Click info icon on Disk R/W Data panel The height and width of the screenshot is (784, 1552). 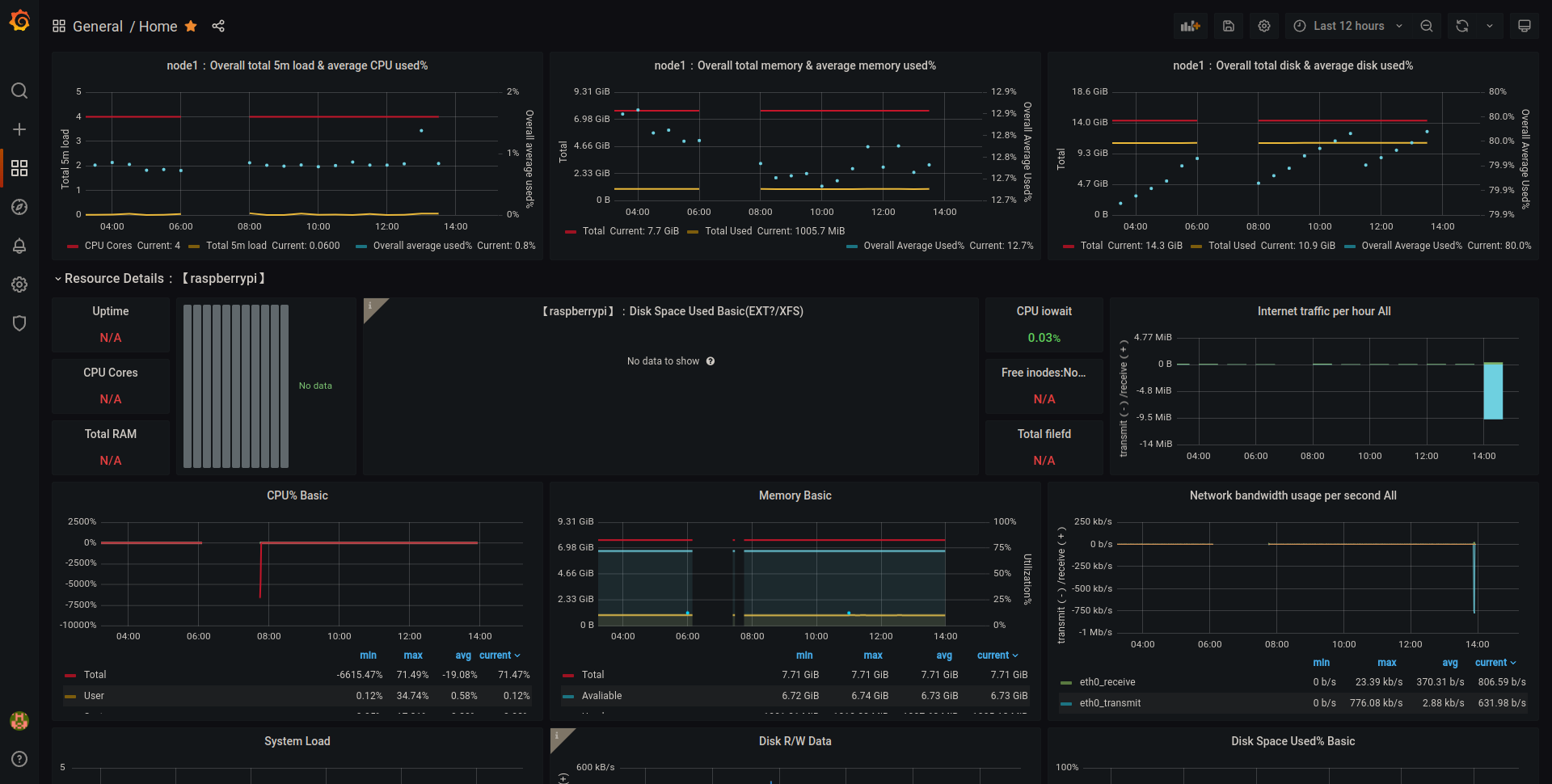pyautogui.click(x=558, y=736)
